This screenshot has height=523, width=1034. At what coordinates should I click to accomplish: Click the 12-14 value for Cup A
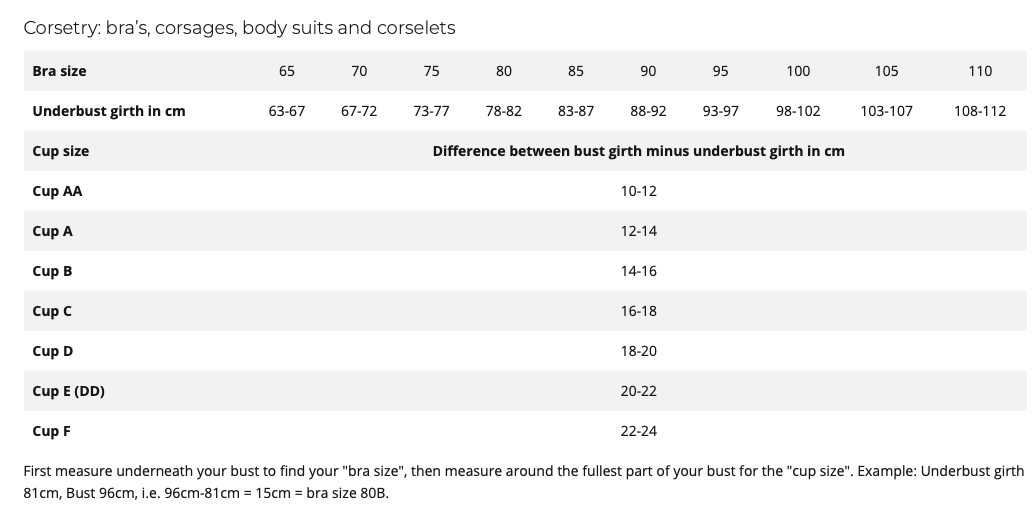point(638,231)
